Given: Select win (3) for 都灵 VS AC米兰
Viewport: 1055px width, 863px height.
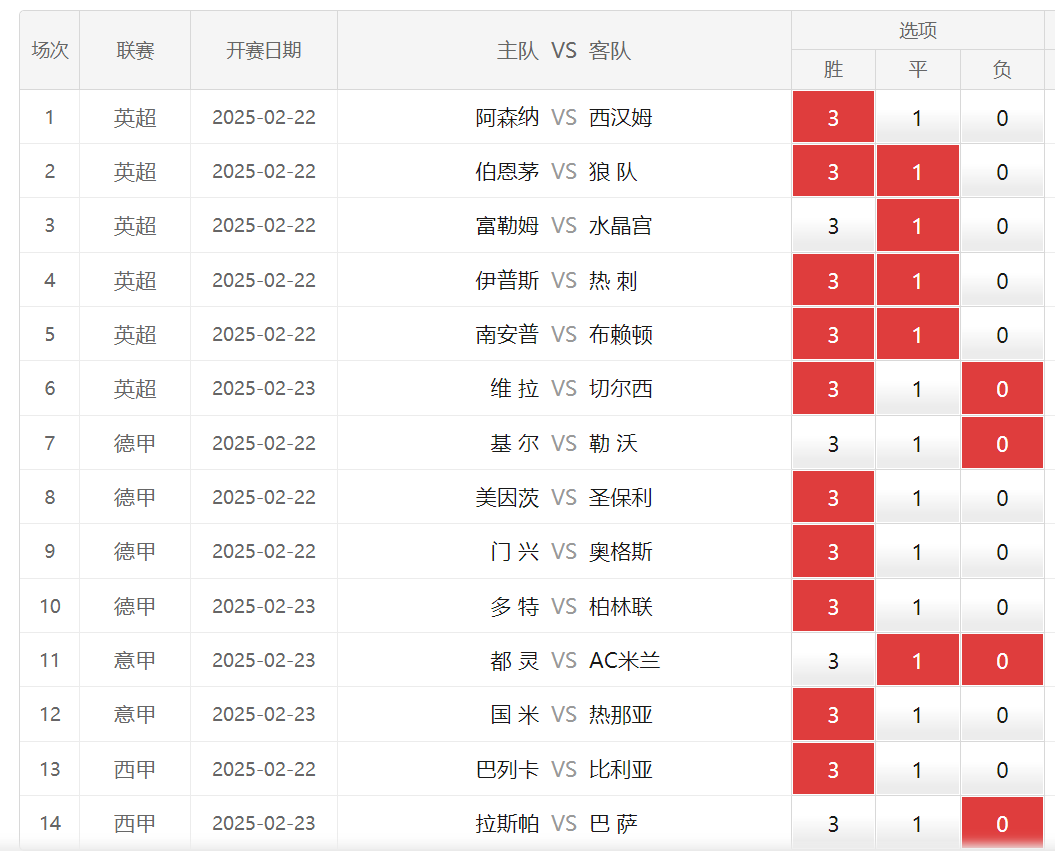Looking at the screenshot, I should click(833, 660).
